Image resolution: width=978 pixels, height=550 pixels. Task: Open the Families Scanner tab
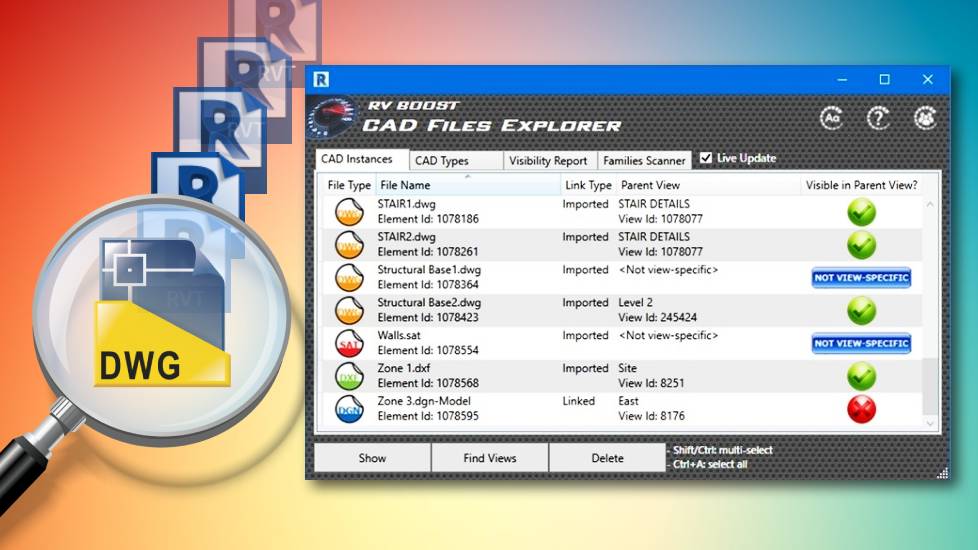pos(644,160)
